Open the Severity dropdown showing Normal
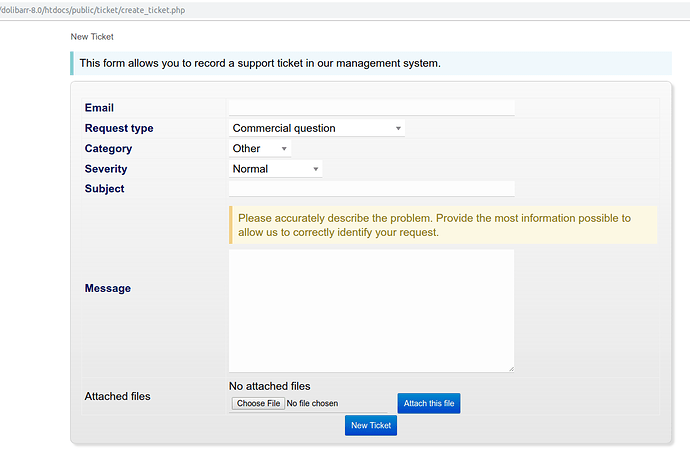The height and width of the screenshot is (468, 690). point(275,169)
